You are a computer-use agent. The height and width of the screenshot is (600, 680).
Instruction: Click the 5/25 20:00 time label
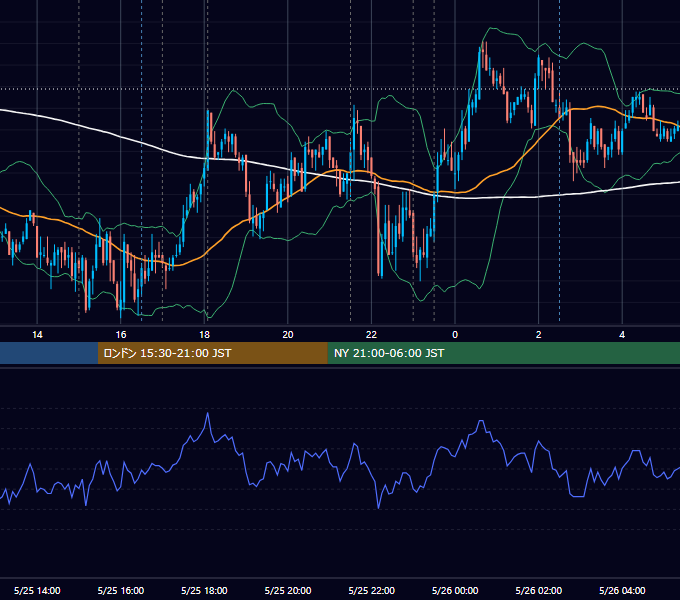pos(288,590)
